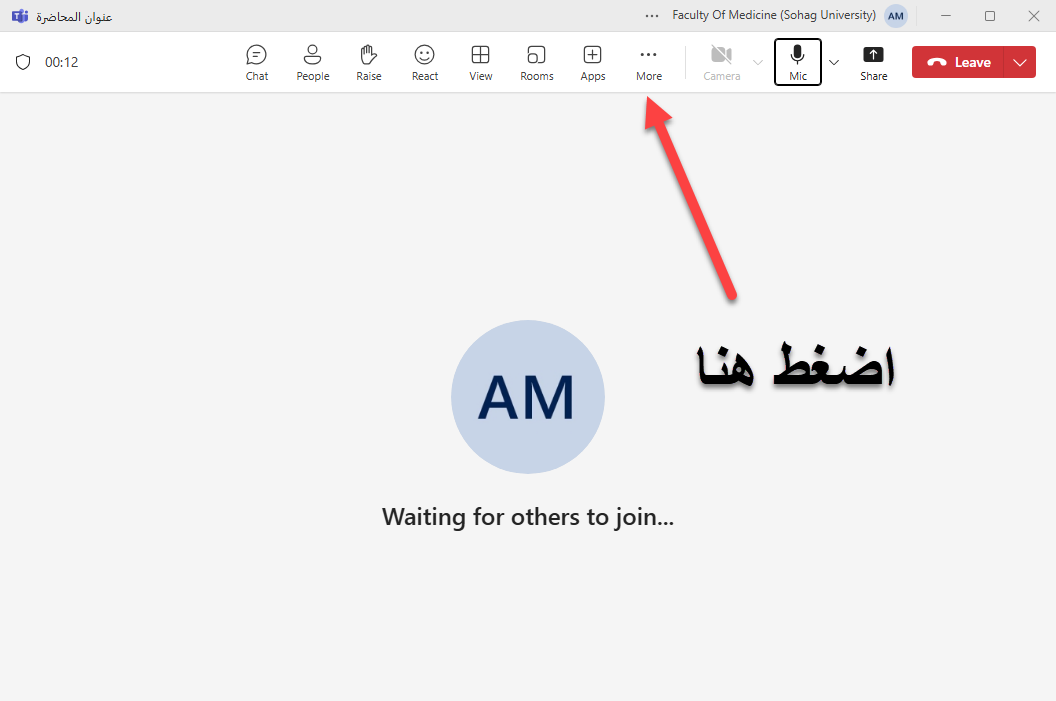Click the Share screen icon

pos(873,62)
